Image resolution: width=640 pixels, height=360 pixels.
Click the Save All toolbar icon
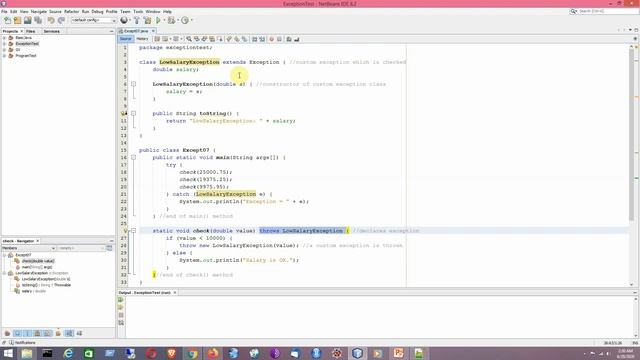coord(38,20)
